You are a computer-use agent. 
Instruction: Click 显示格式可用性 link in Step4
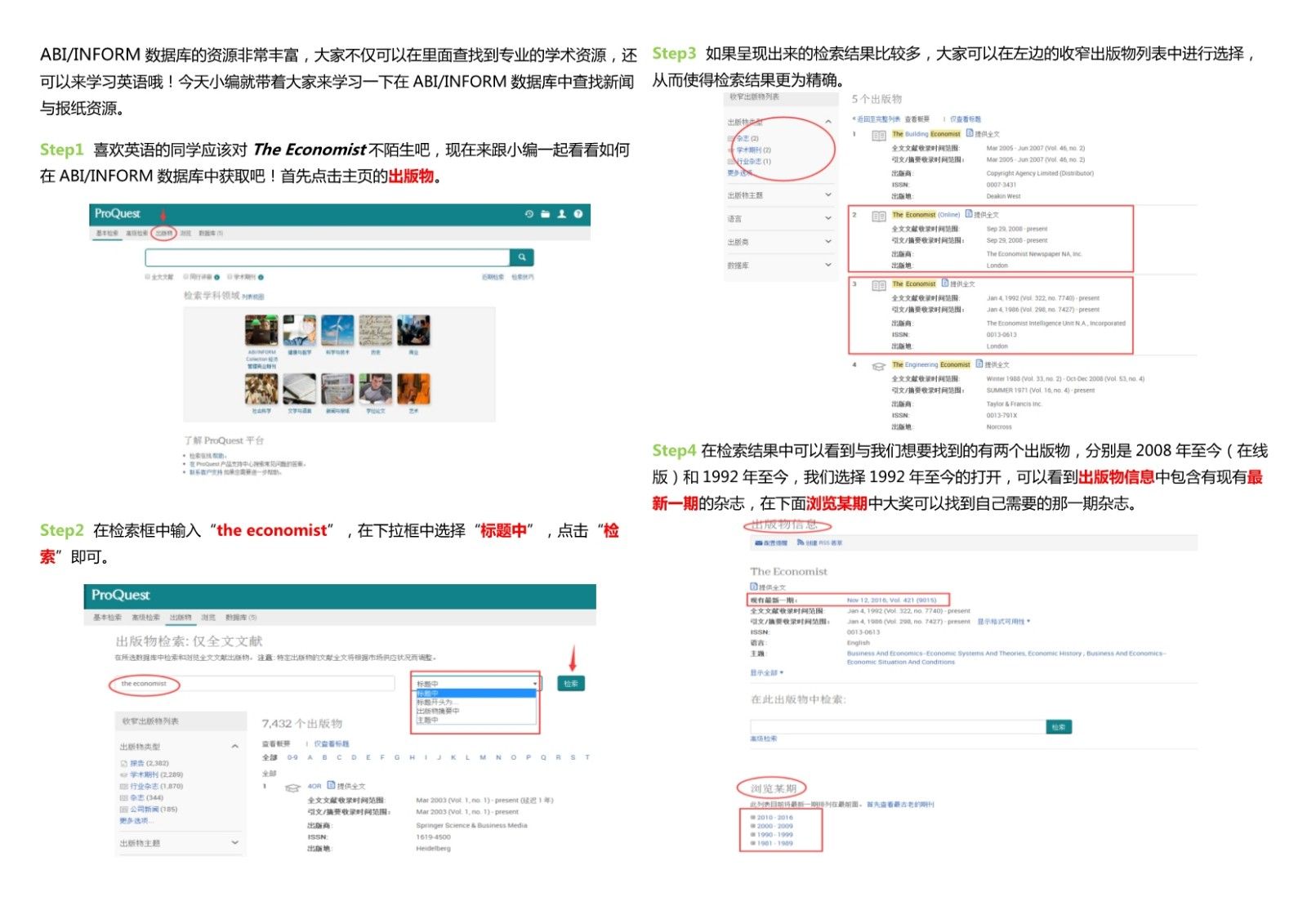tap(1003, 622)
